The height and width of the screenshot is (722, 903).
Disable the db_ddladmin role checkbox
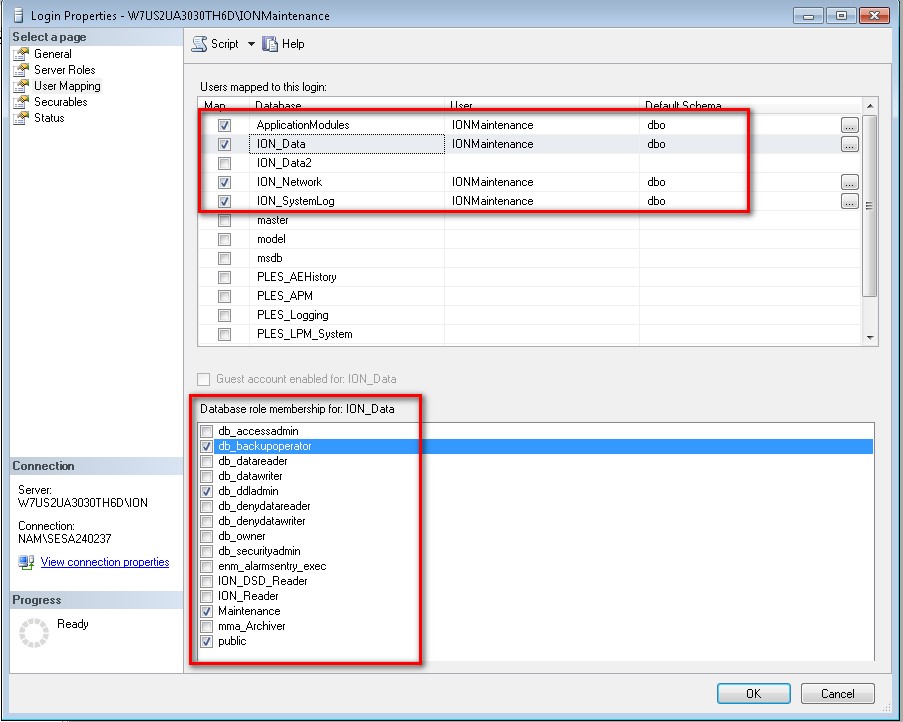coord(206,491)
